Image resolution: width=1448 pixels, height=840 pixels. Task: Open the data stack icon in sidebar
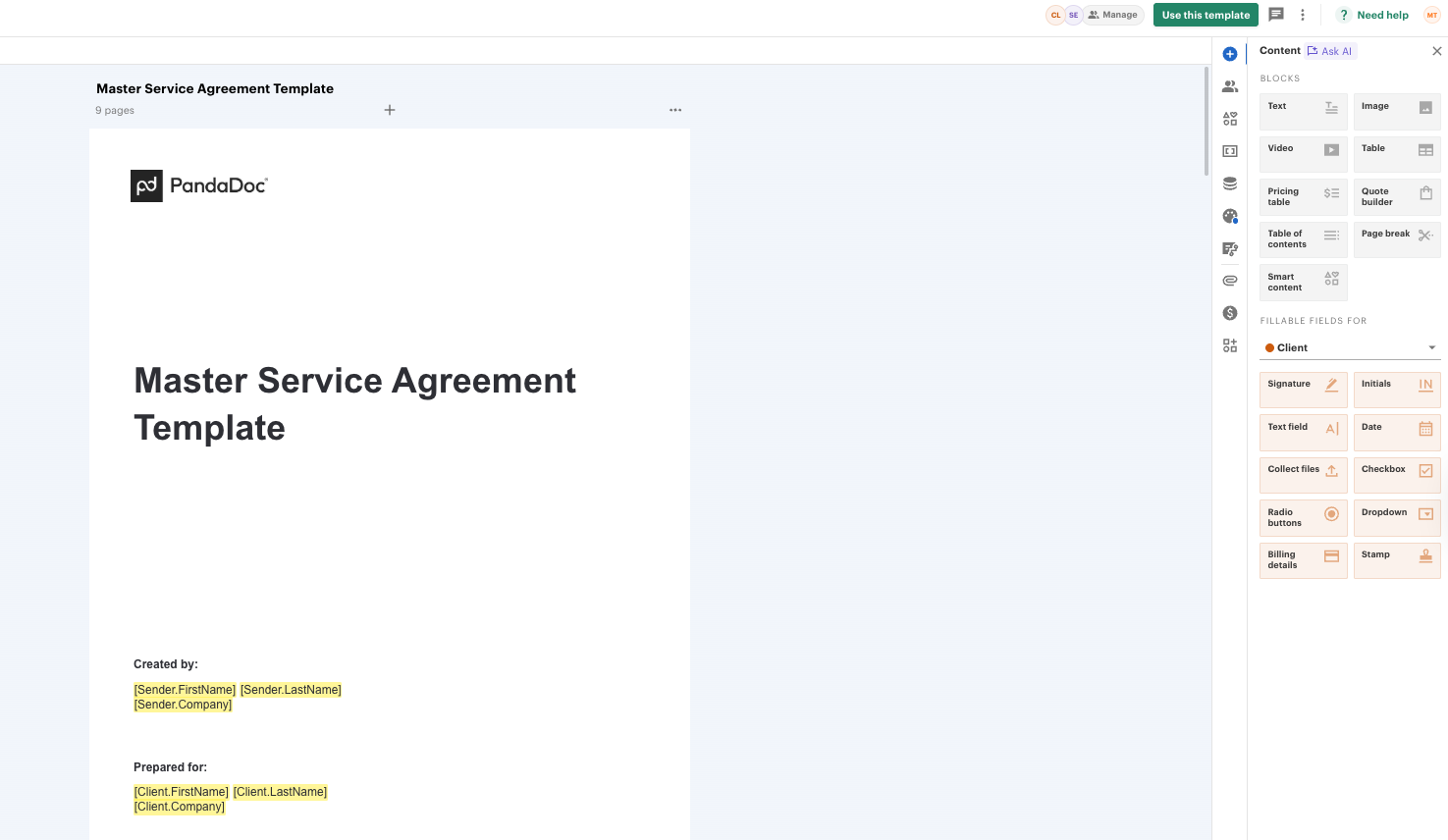(x=1230, y=184)
